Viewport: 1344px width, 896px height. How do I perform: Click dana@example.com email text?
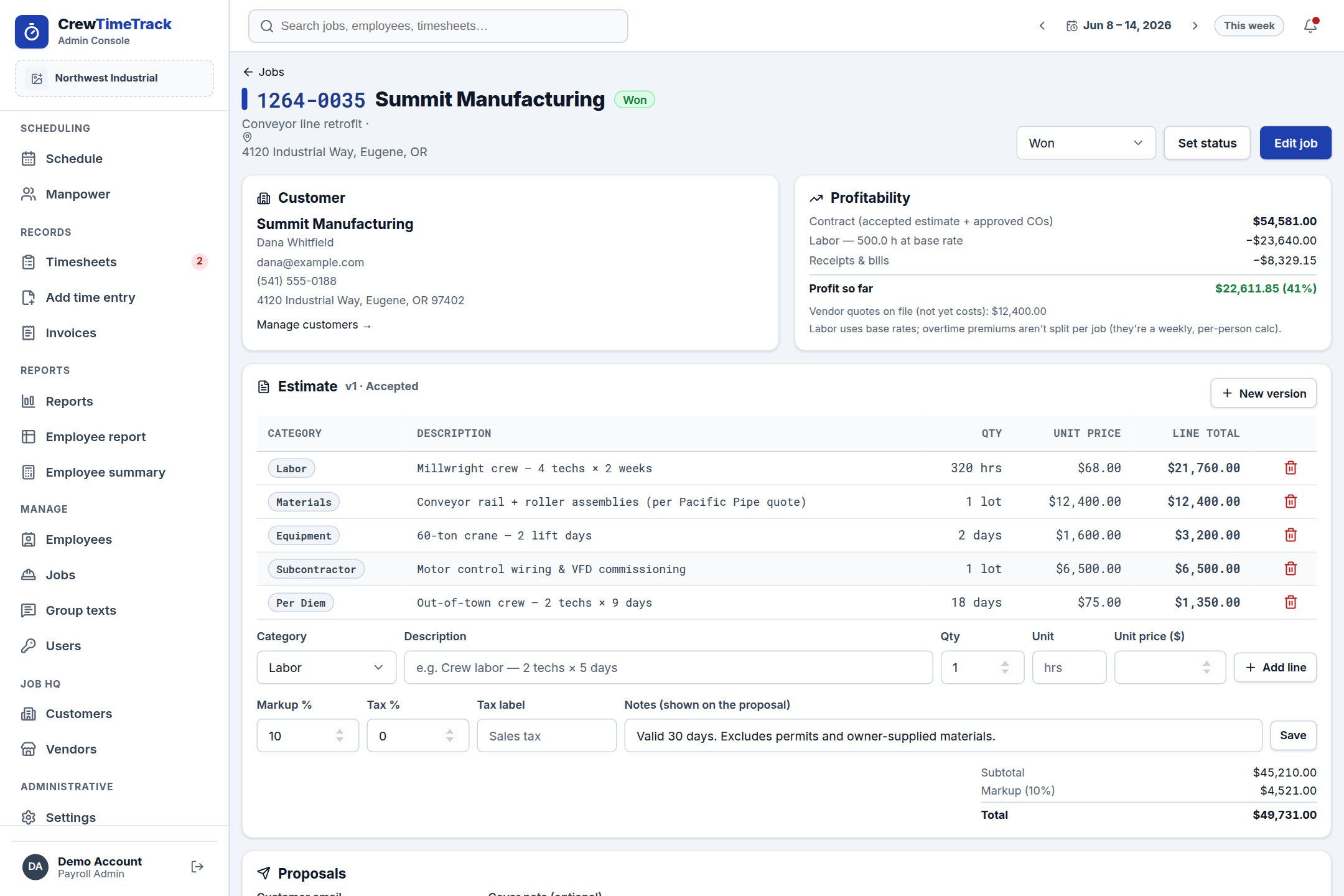(x=310, y=263)
